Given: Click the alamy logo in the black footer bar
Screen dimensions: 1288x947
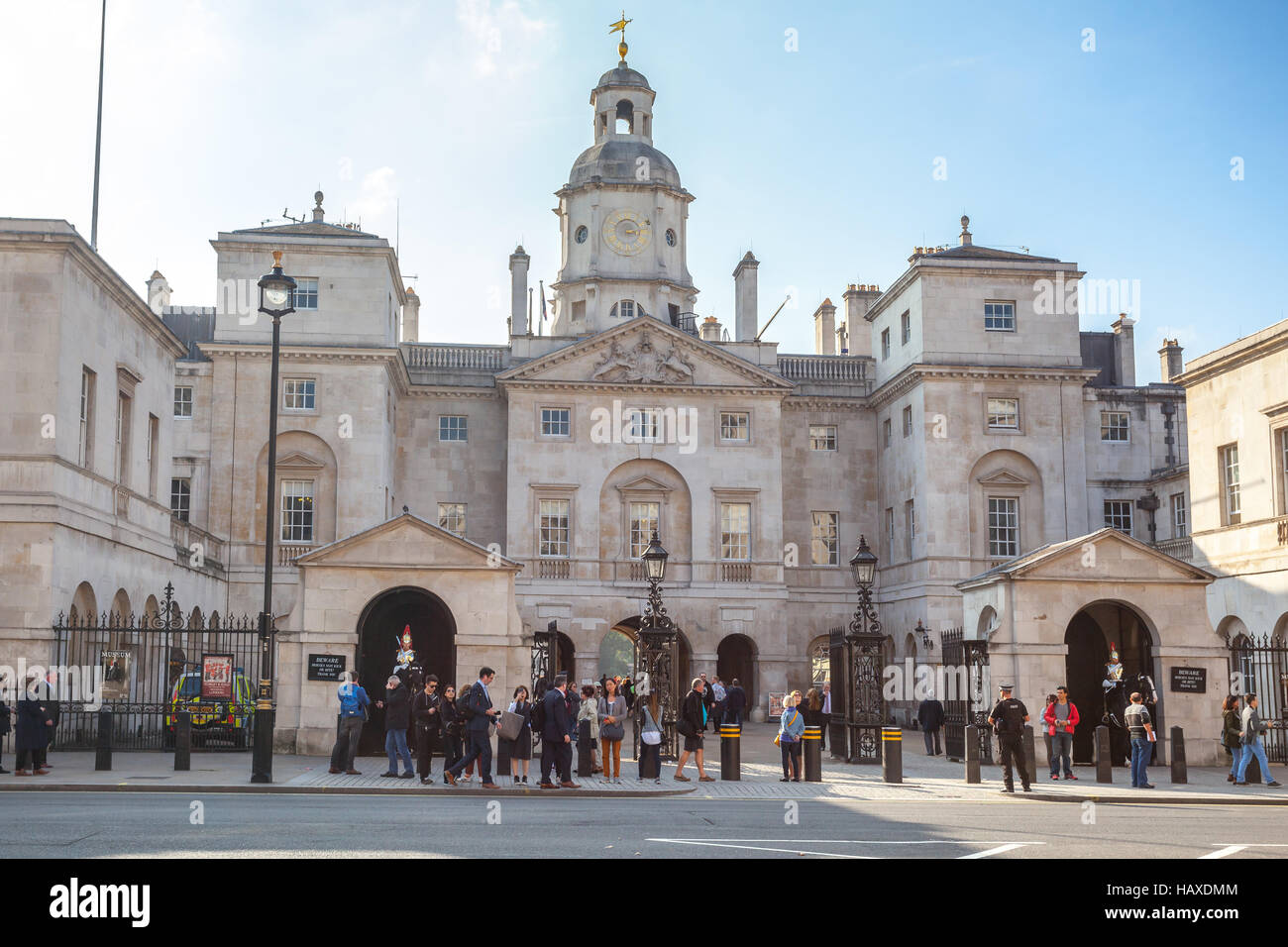Looking at the screenshot, I should click(100, 902).
